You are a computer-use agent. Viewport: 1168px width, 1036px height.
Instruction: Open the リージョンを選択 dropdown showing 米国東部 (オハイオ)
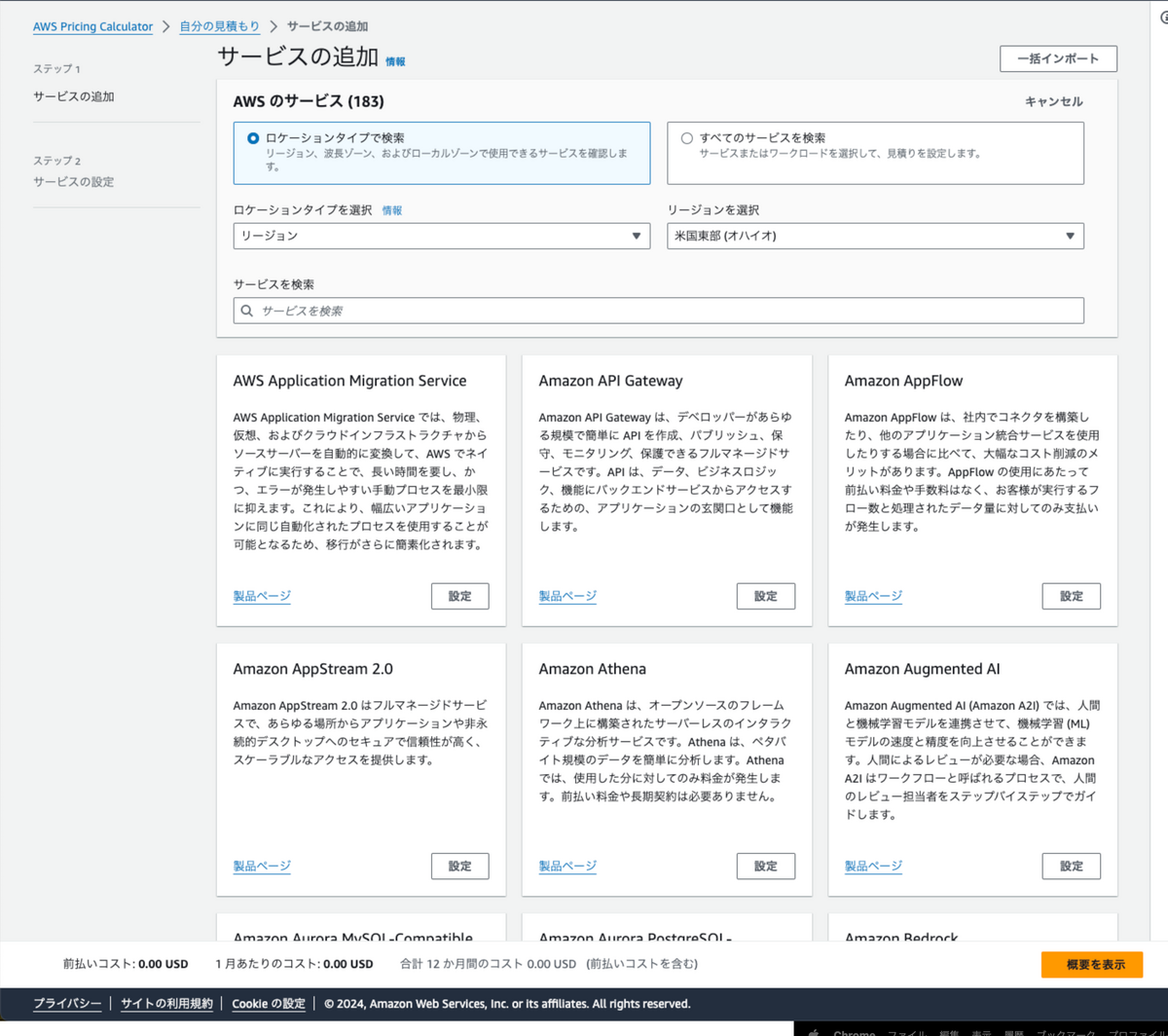pos(876,236)
